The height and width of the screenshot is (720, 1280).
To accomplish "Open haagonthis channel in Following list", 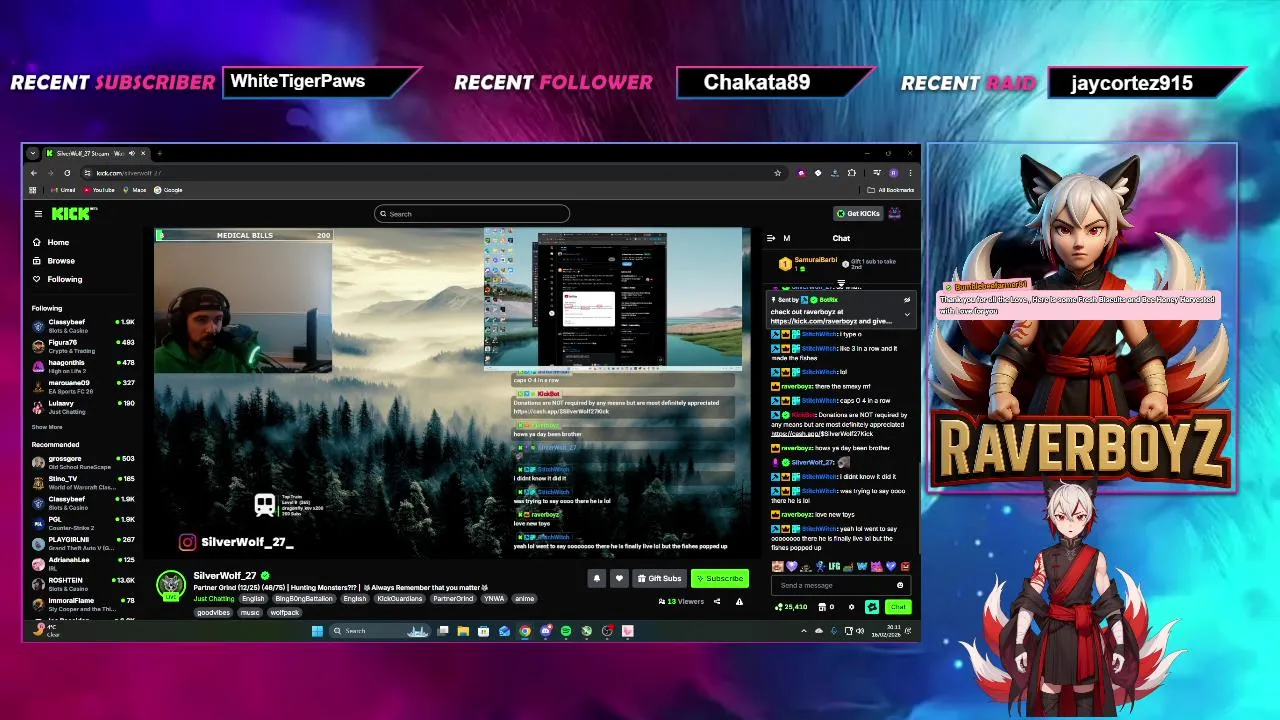I will point(85,366).
